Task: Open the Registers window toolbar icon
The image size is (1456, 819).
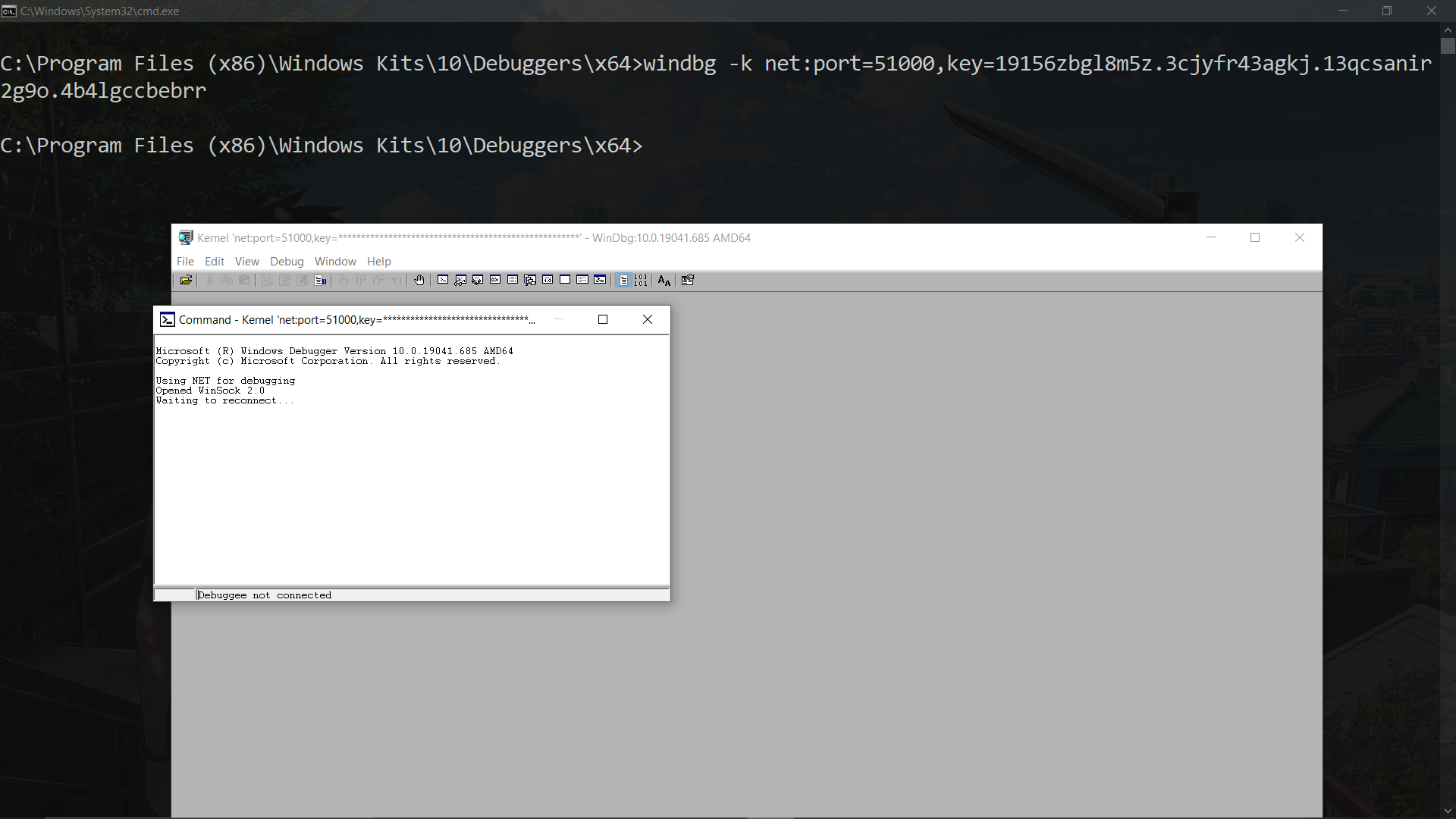Action: coord(495,280)
